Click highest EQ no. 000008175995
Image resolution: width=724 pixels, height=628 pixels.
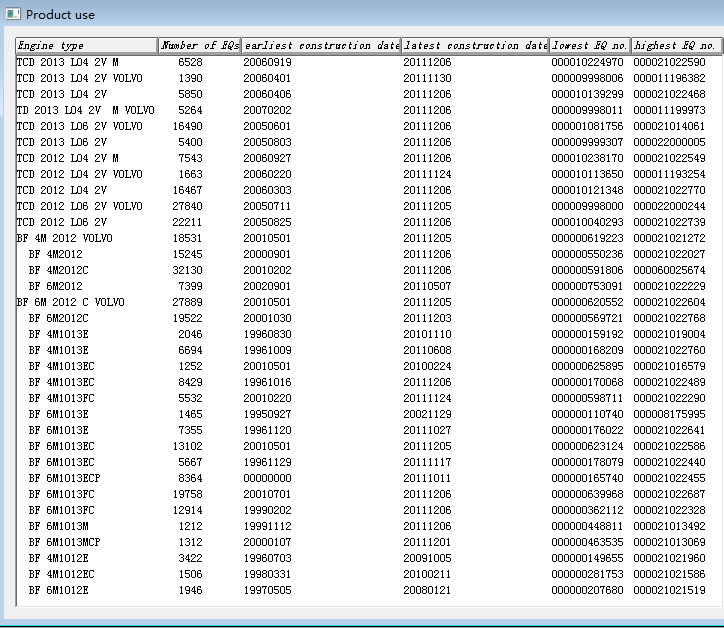click(x=670, y=414)
